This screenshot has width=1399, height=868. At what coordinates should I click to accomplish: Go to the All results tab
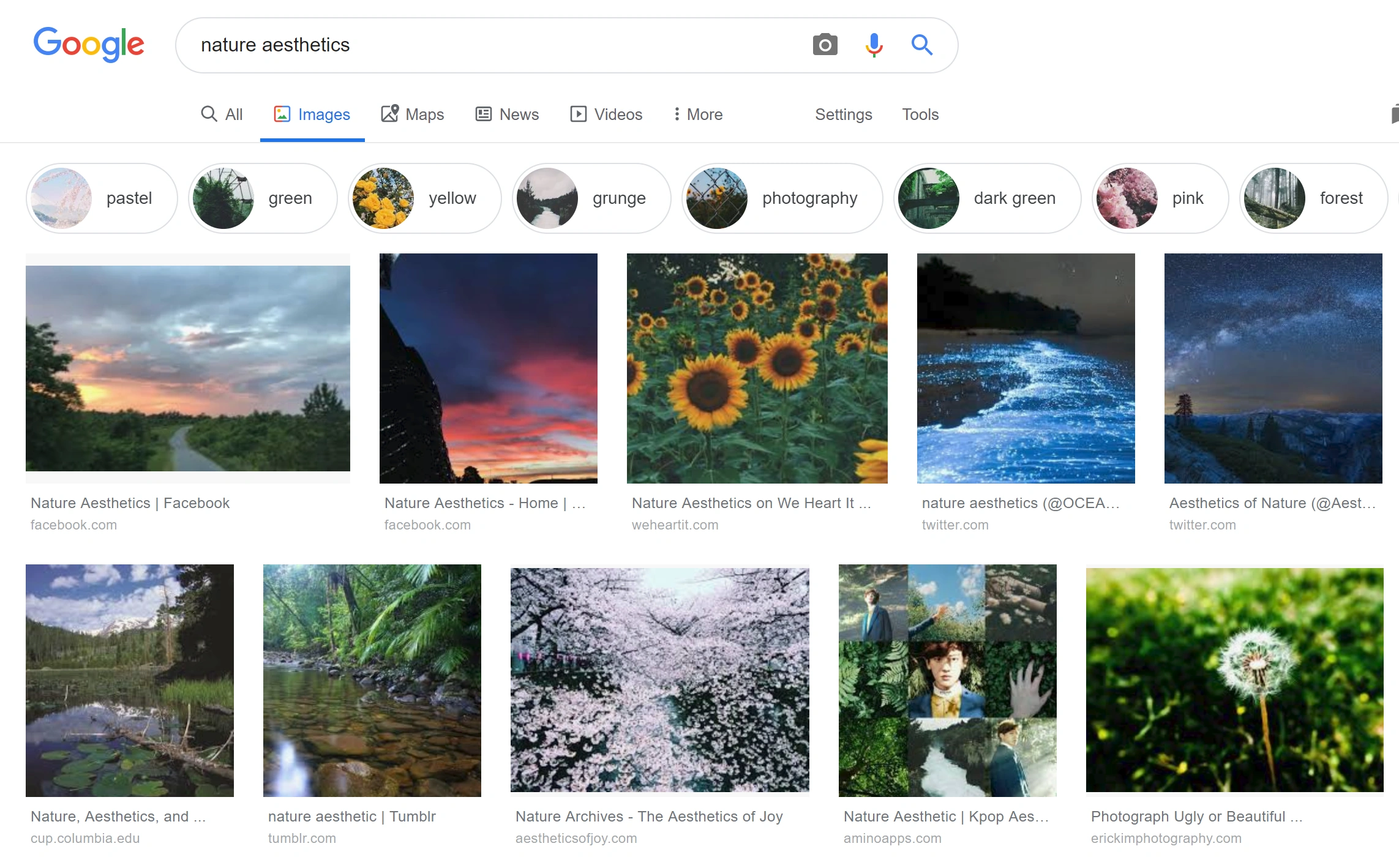pos(222,114)
